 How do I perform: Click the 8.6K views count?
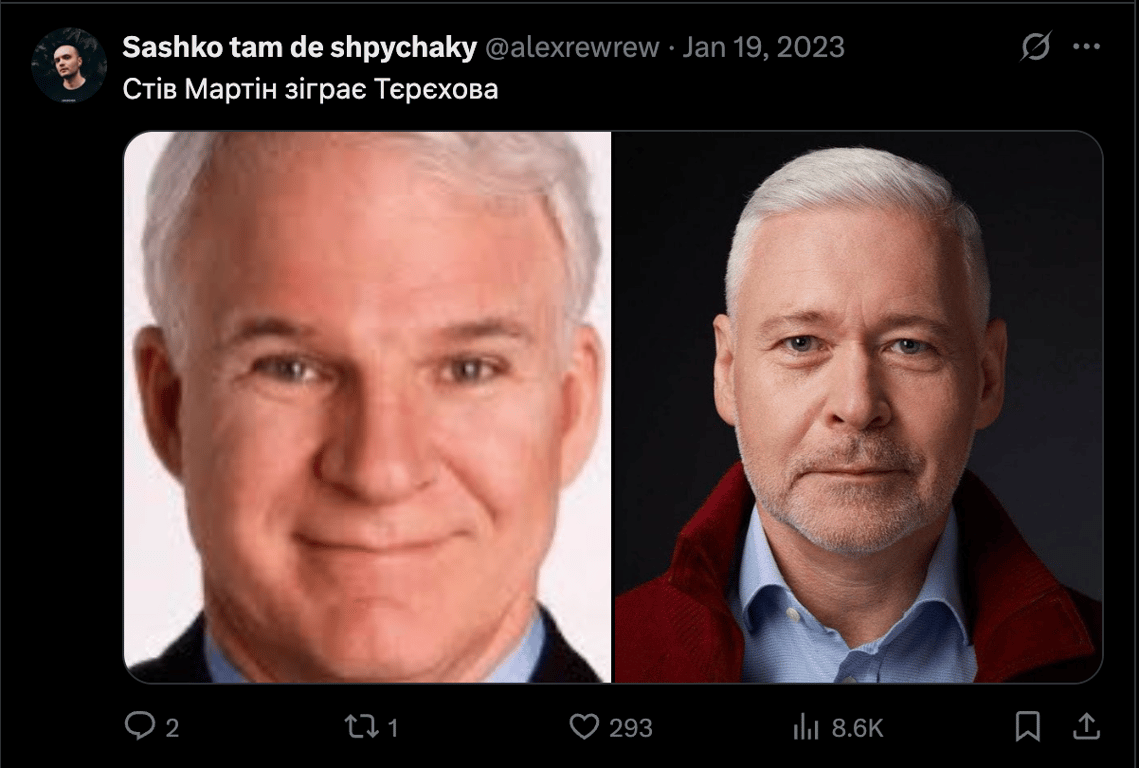tap(857, 727)
